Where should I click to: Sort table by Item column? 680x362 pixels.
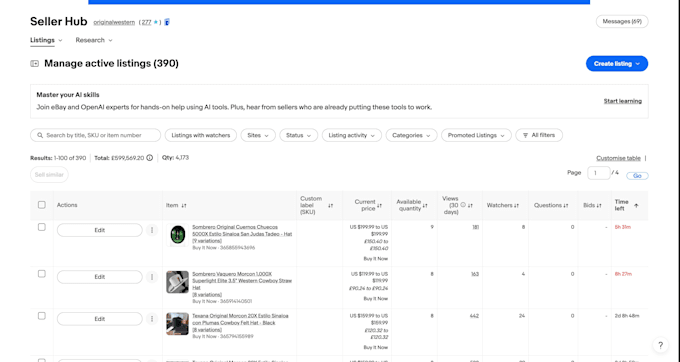(x=184, y=205)
